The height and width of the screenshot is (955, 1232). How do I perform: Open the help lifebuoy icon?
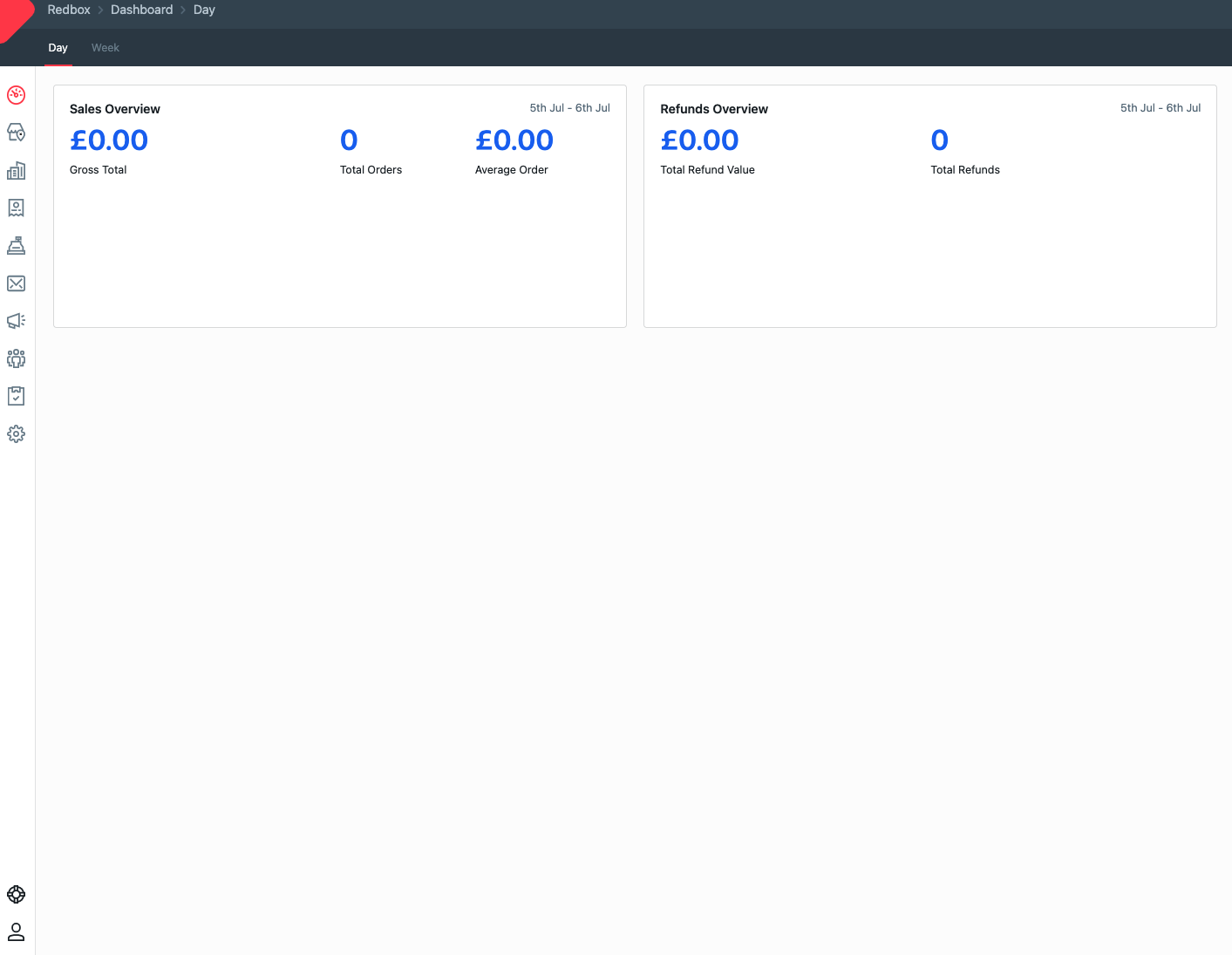pos(16,894)
